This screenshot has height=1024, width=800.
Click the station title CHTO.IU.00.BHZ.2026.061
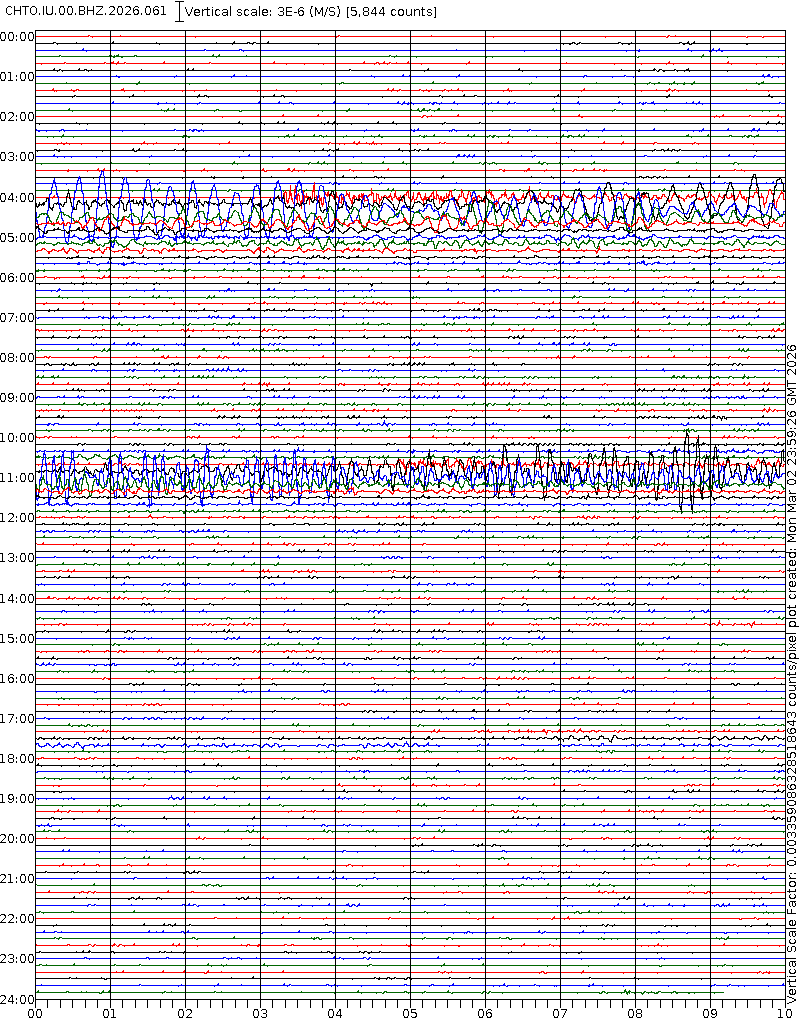pos(87,12)
